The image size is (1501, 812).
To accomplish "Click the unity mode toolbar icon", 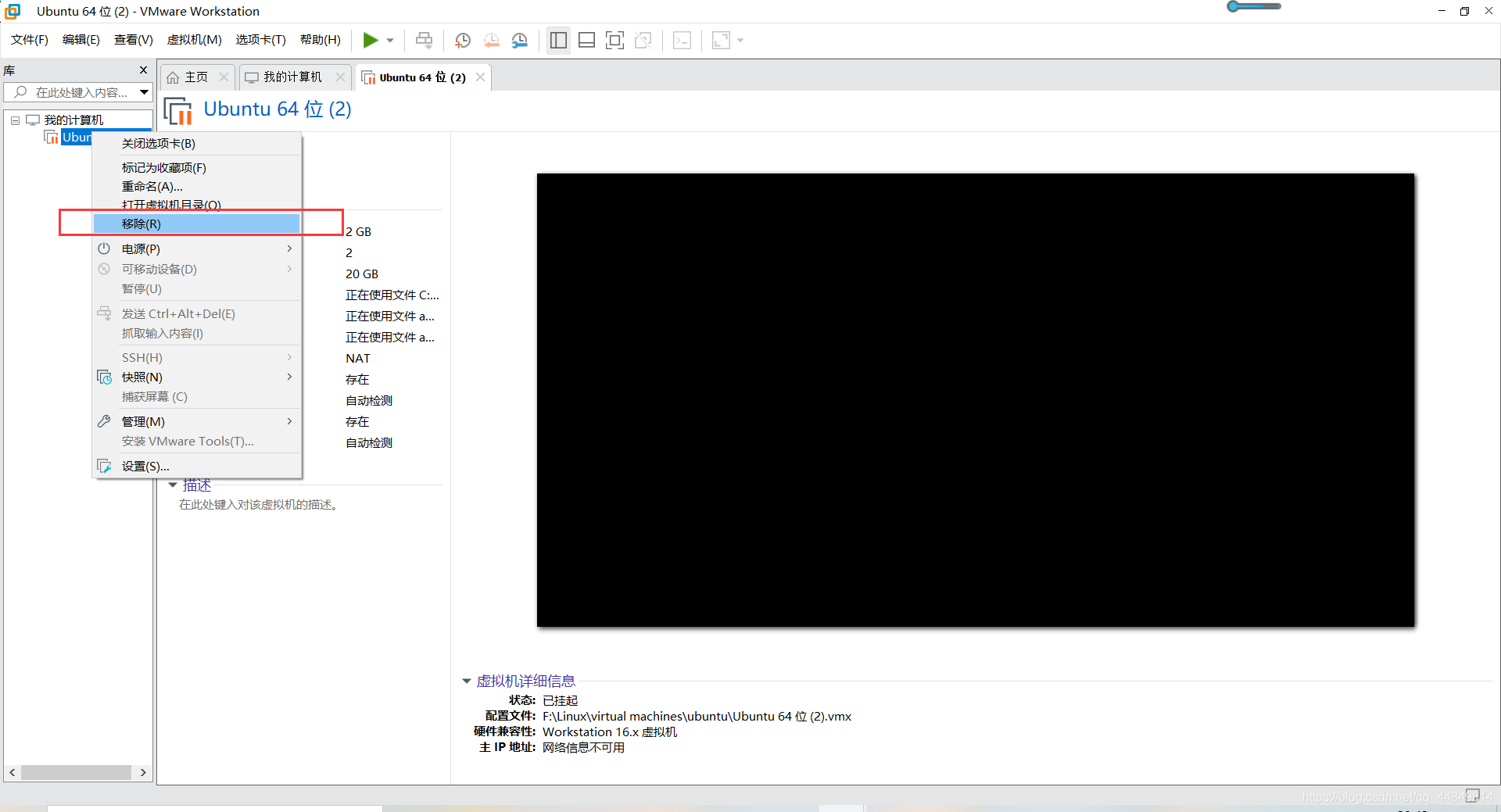I will [x=643, y=40].
